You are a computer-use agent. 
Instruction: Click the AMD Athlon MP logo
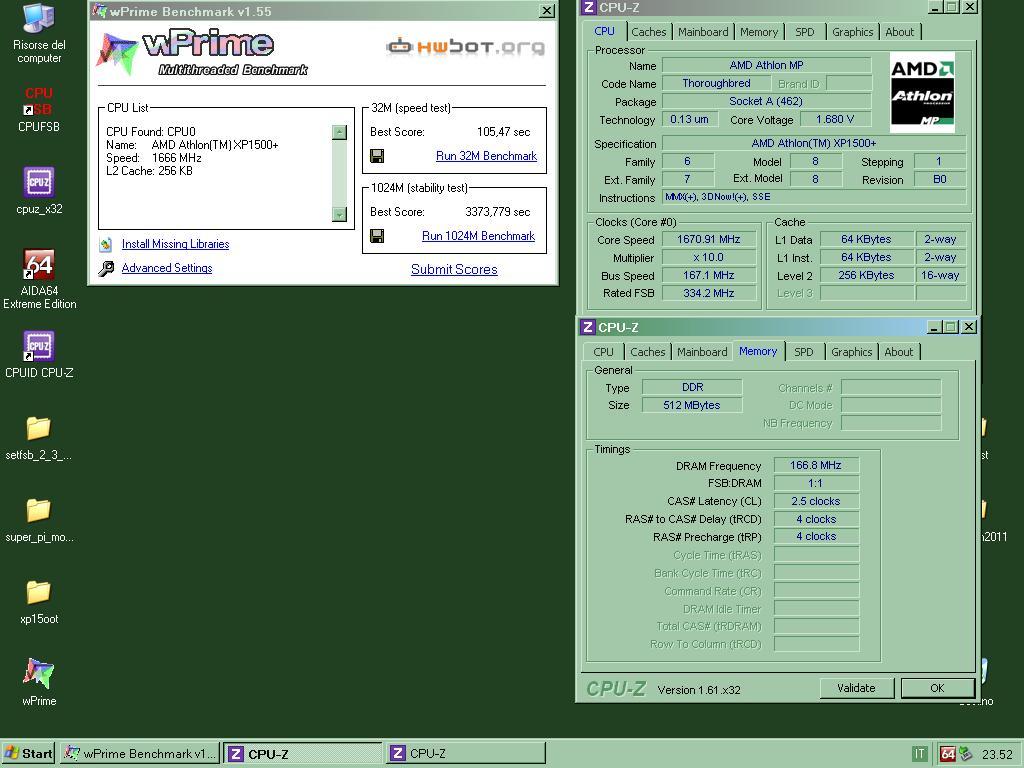click(922, 92)
